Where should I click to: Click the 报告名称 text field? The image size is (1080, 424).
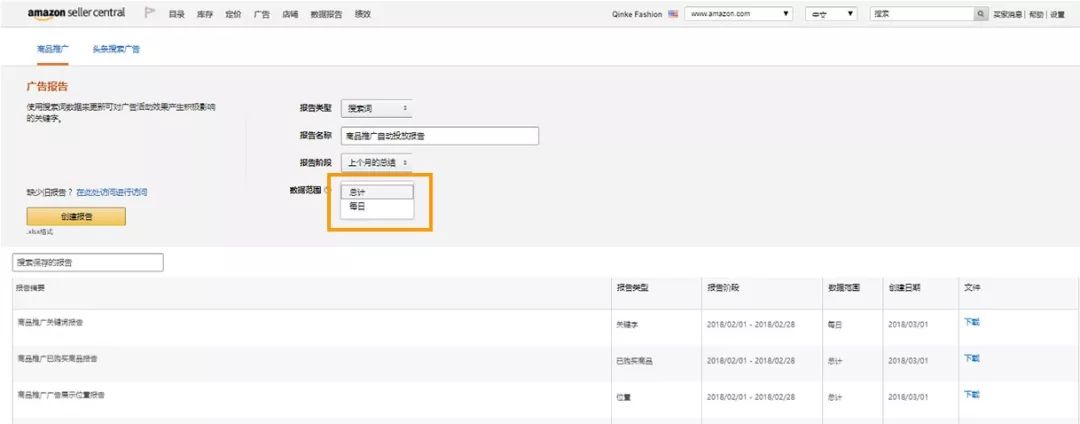tap(440, 136)
